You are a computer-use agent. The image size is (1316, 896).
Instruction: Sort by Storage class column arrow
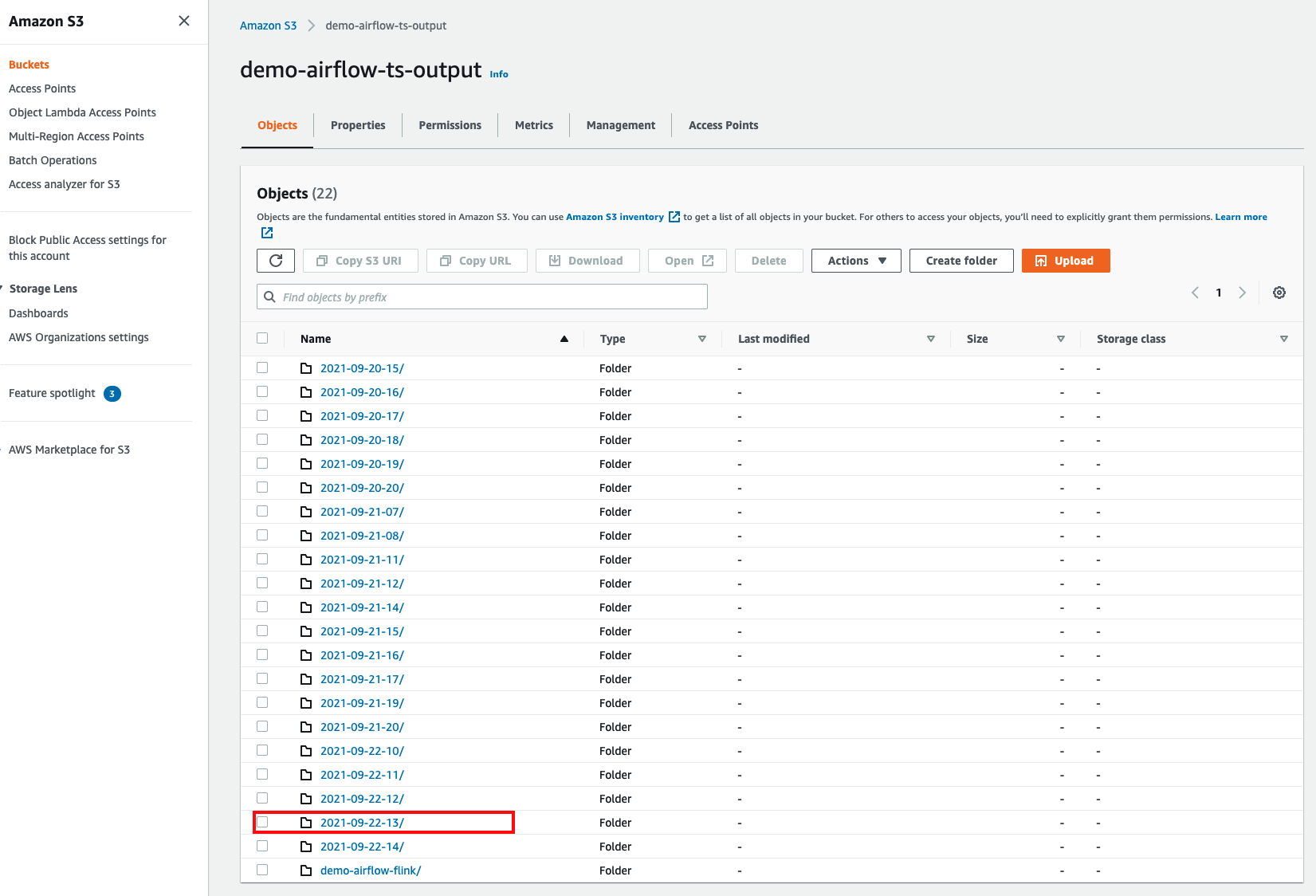coord(1284,339)
